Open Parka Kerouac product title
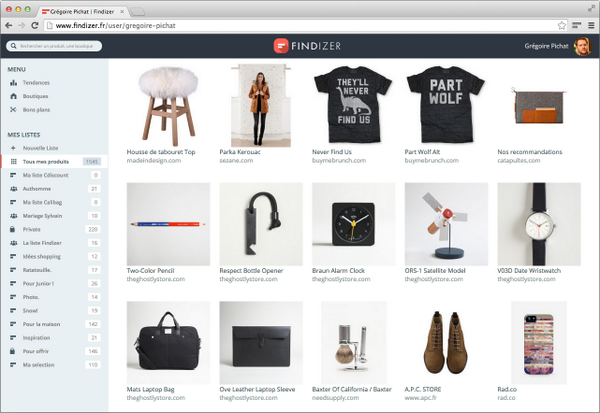600x413 pixels. (x=240, y=152)
